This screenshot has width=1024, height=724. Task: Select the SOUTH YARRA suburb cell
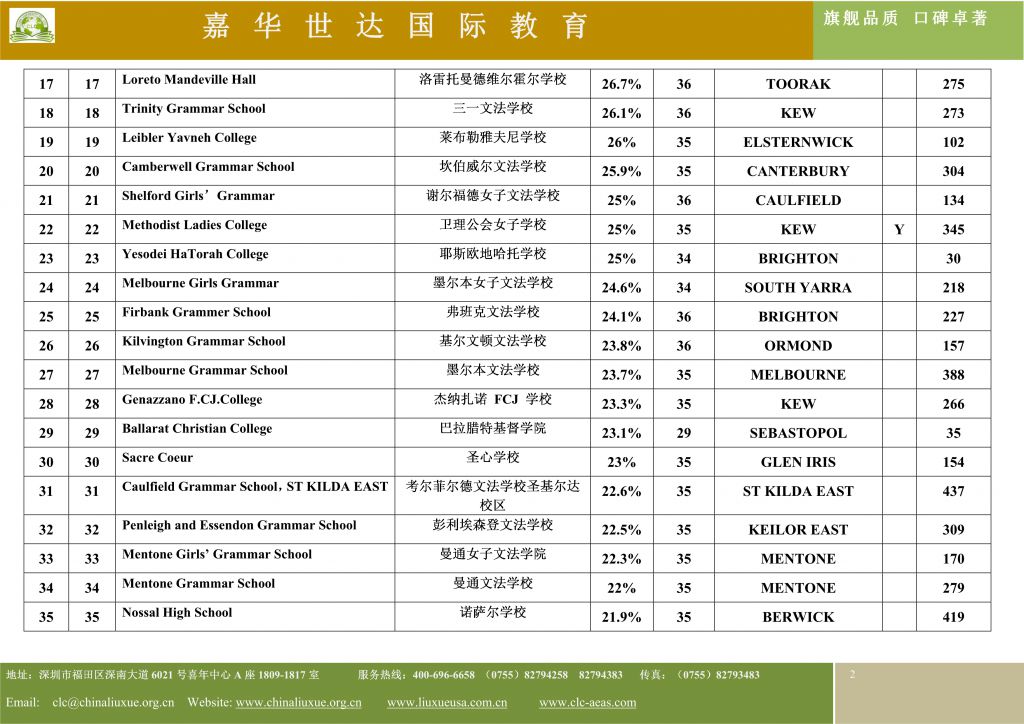(x=797, y=288)
